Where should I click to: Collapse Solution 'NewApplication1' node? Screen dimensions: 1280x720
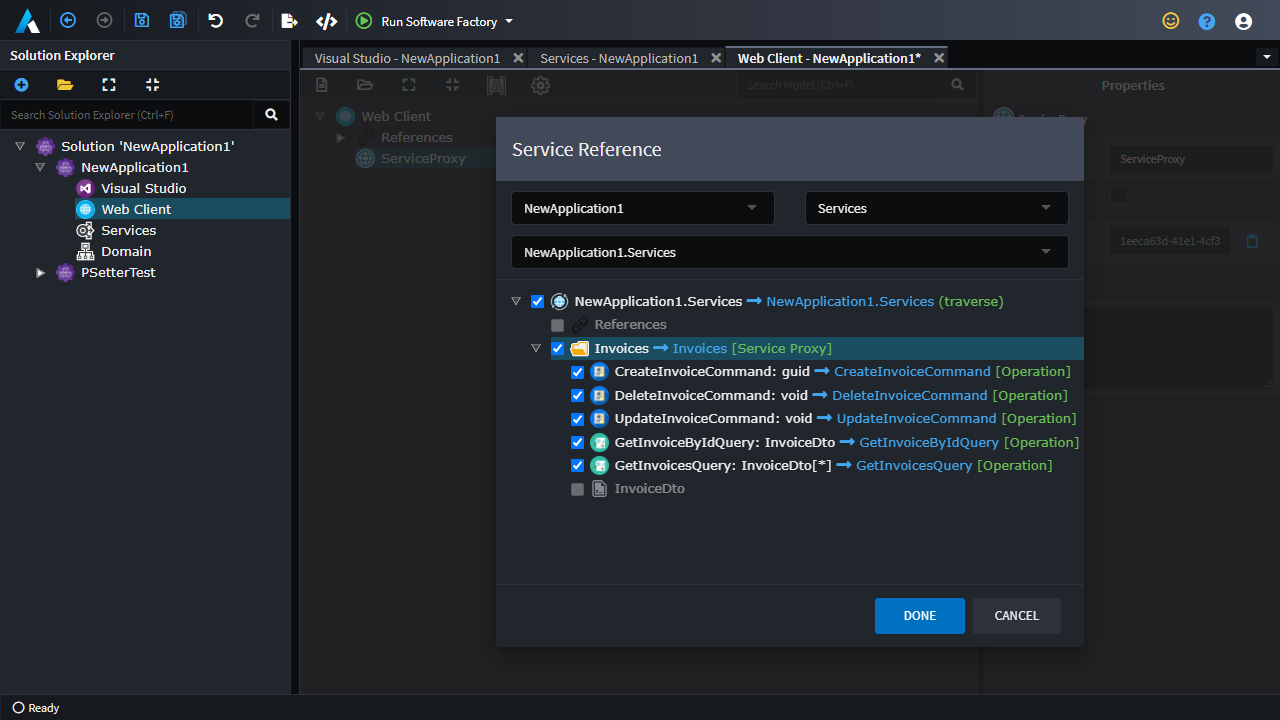point(20,146)
